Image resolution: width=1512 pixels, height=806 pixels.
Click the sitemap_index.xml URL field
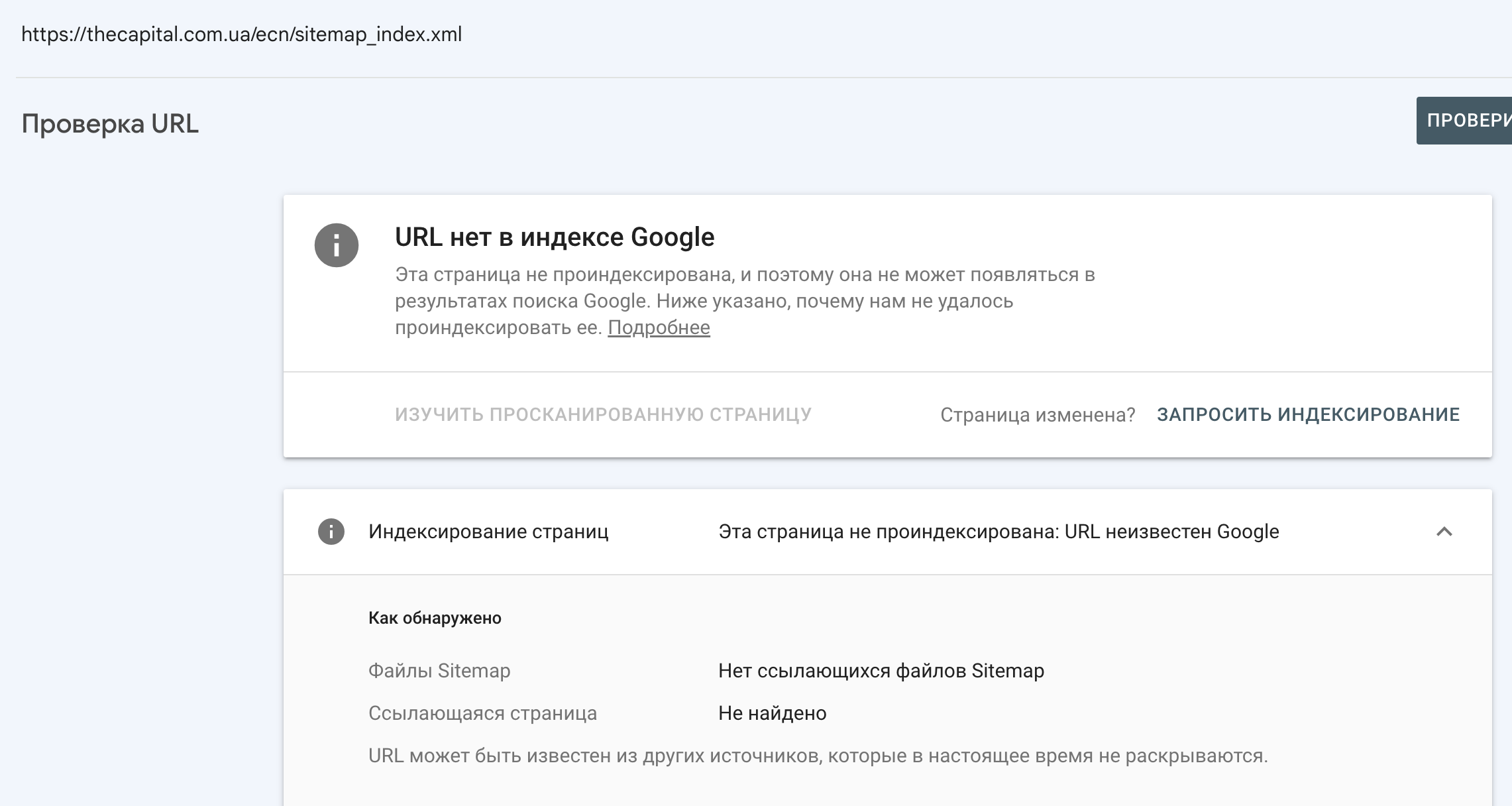pyautogui.click(x=242, y=34)
